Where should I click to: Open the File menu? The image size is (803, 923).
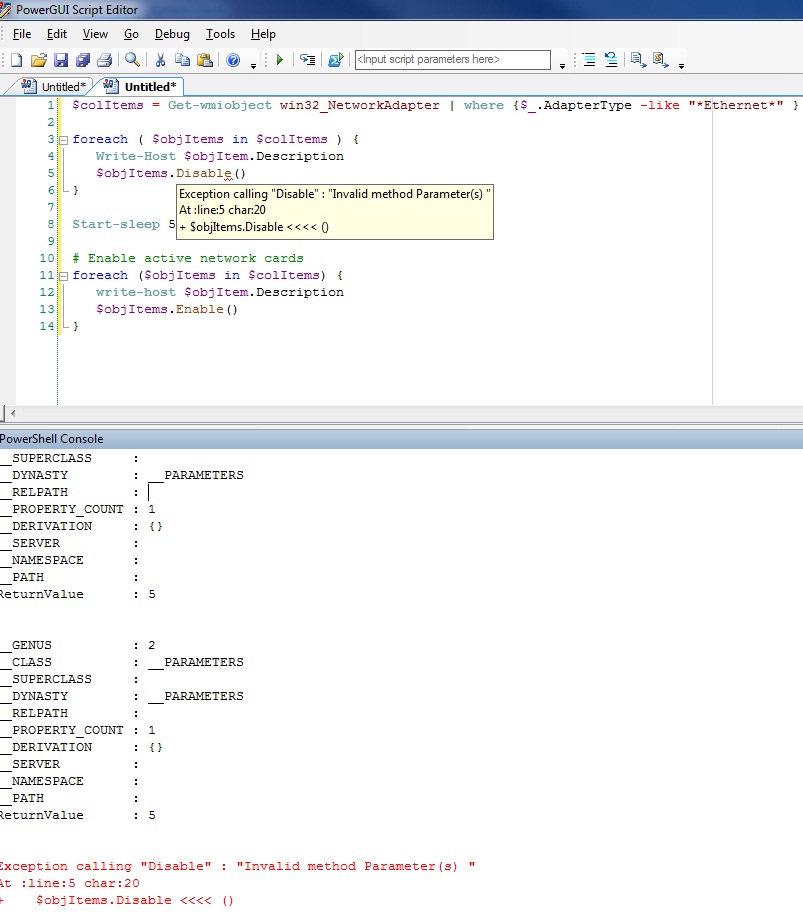click(22, 34)
